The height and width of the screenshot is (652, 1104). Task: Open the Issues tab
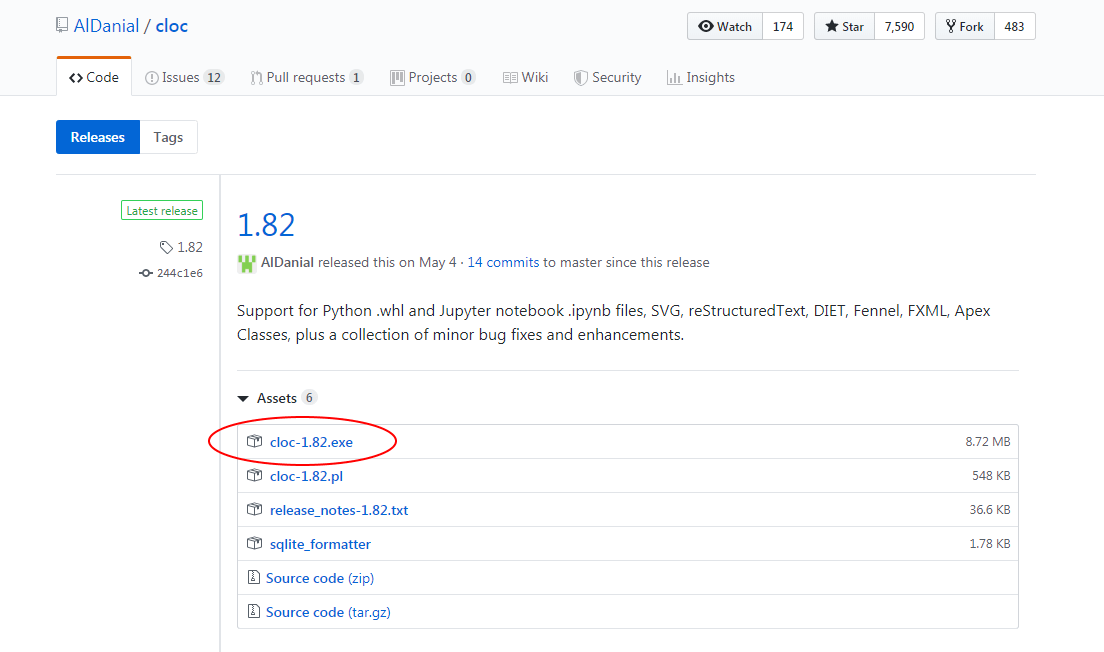184,77
